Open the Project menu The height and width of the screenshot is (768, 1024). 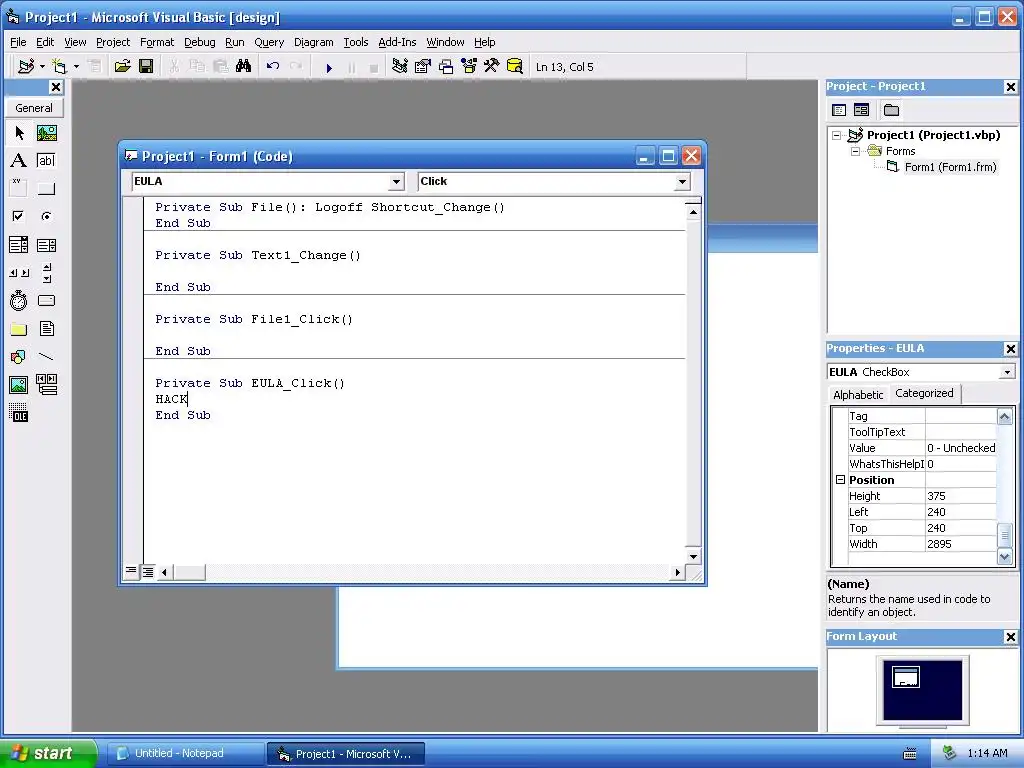pos(113,42)
